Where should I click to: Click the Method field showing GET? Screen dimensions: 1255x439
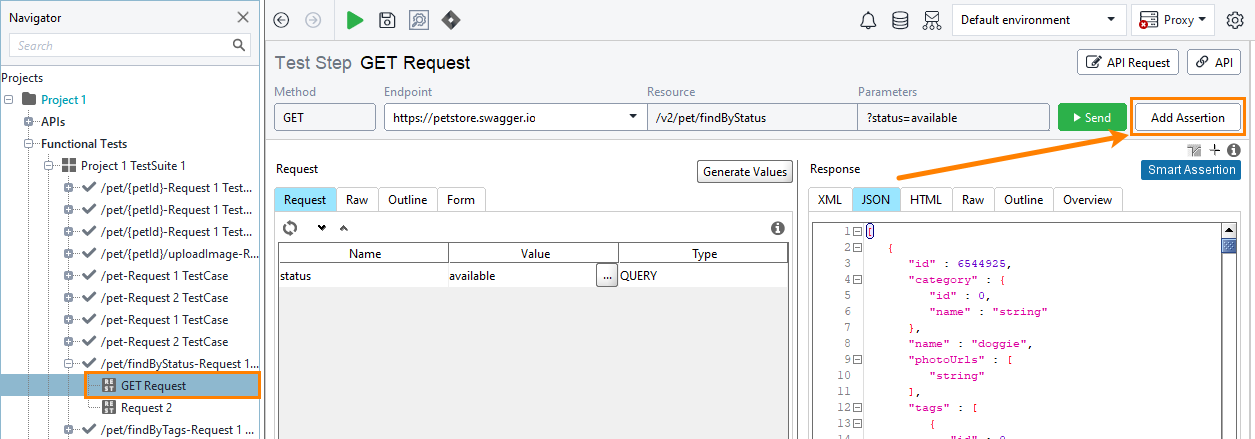pos(325,117)
